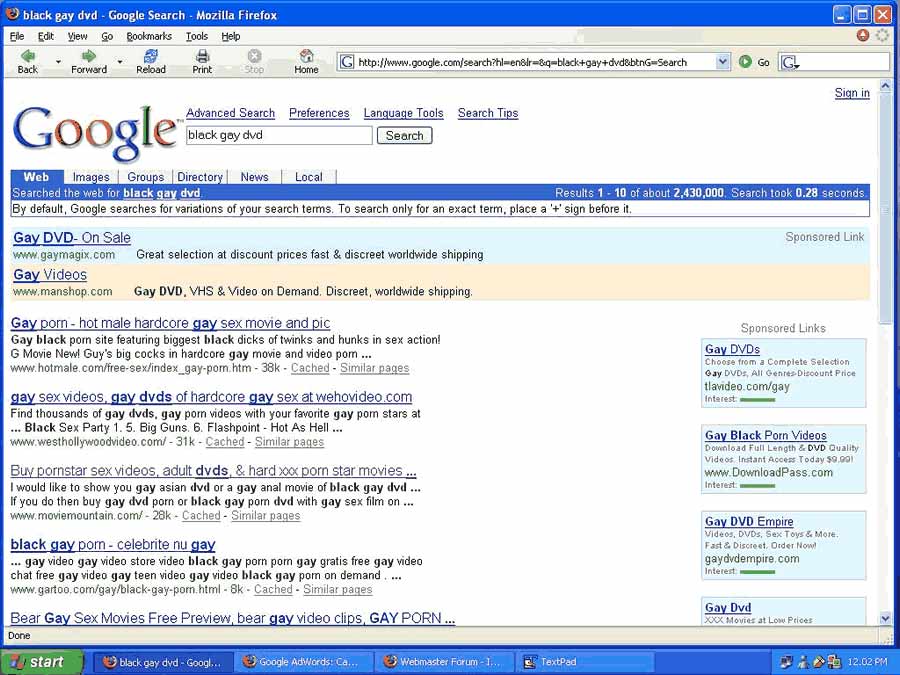Switch to TextPad in the taskbar
The height and width of the screenshot is (675, 900).
point(585,662)
